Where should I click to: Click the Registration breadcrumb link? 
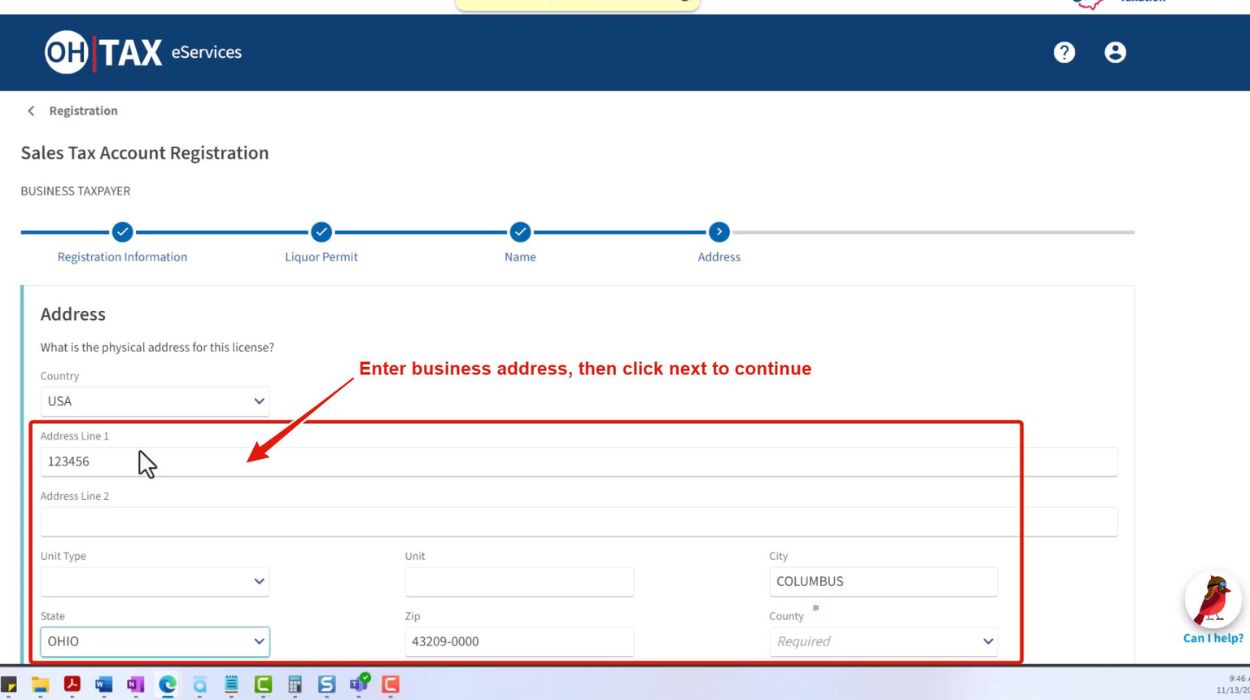83,111
